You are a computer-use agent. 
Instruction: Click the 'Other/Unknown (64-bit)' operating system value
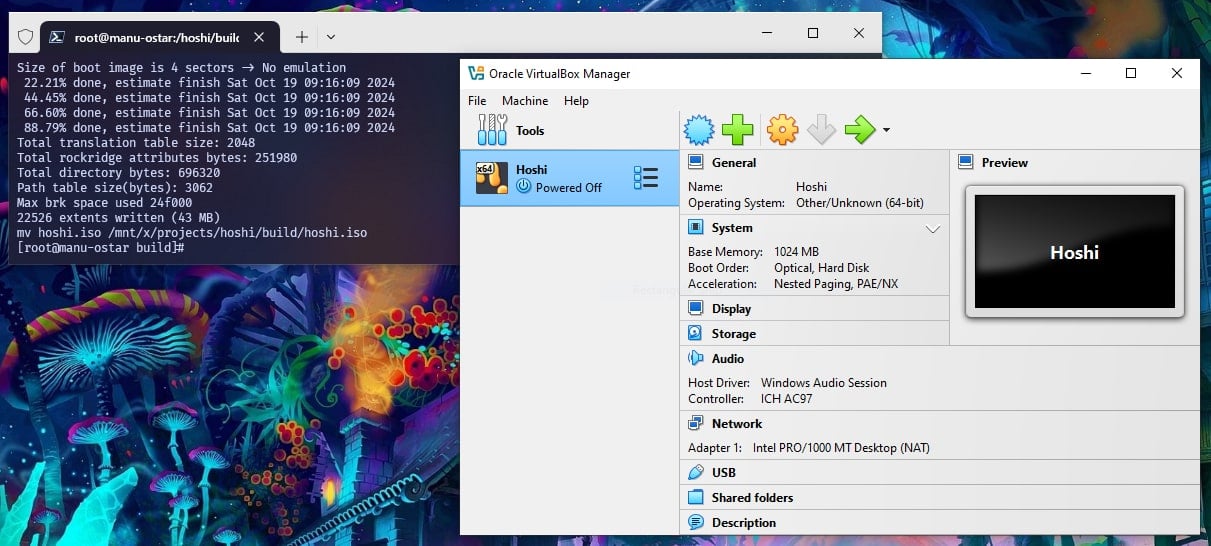[x=859, y=203]
